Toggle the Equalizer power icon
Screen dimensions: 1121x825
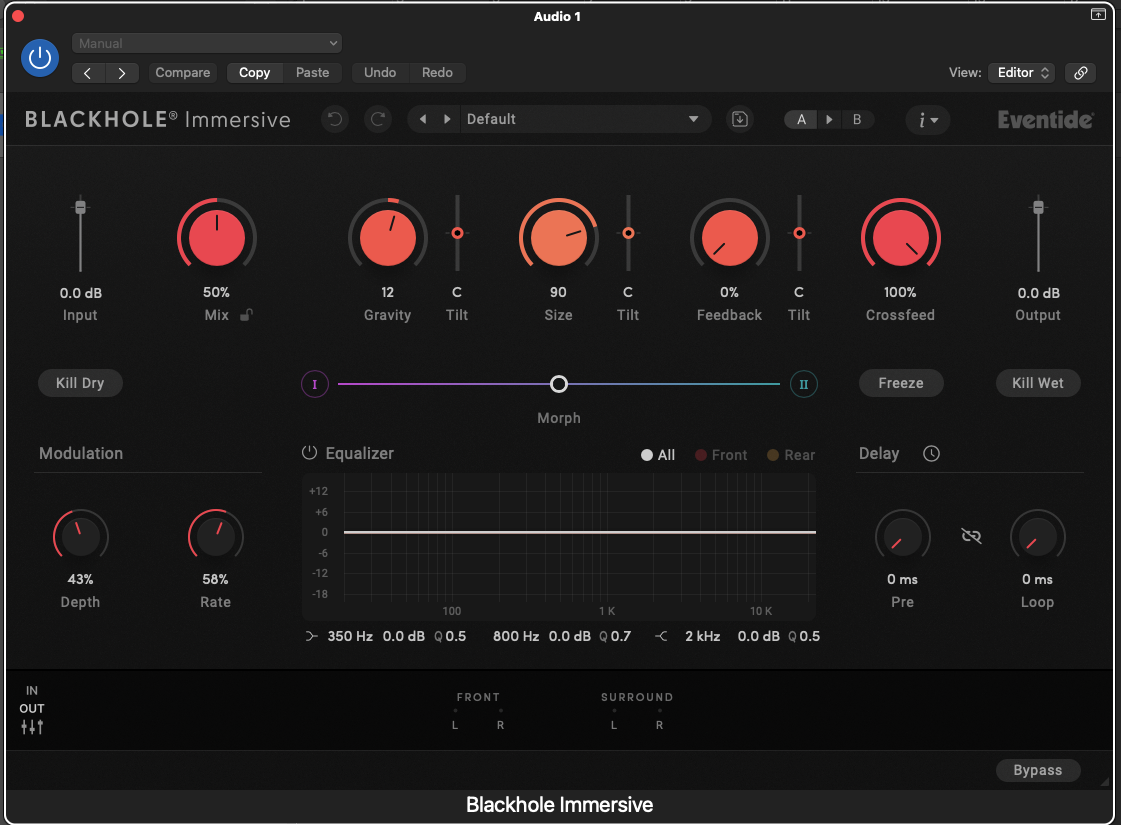point(309,453)
